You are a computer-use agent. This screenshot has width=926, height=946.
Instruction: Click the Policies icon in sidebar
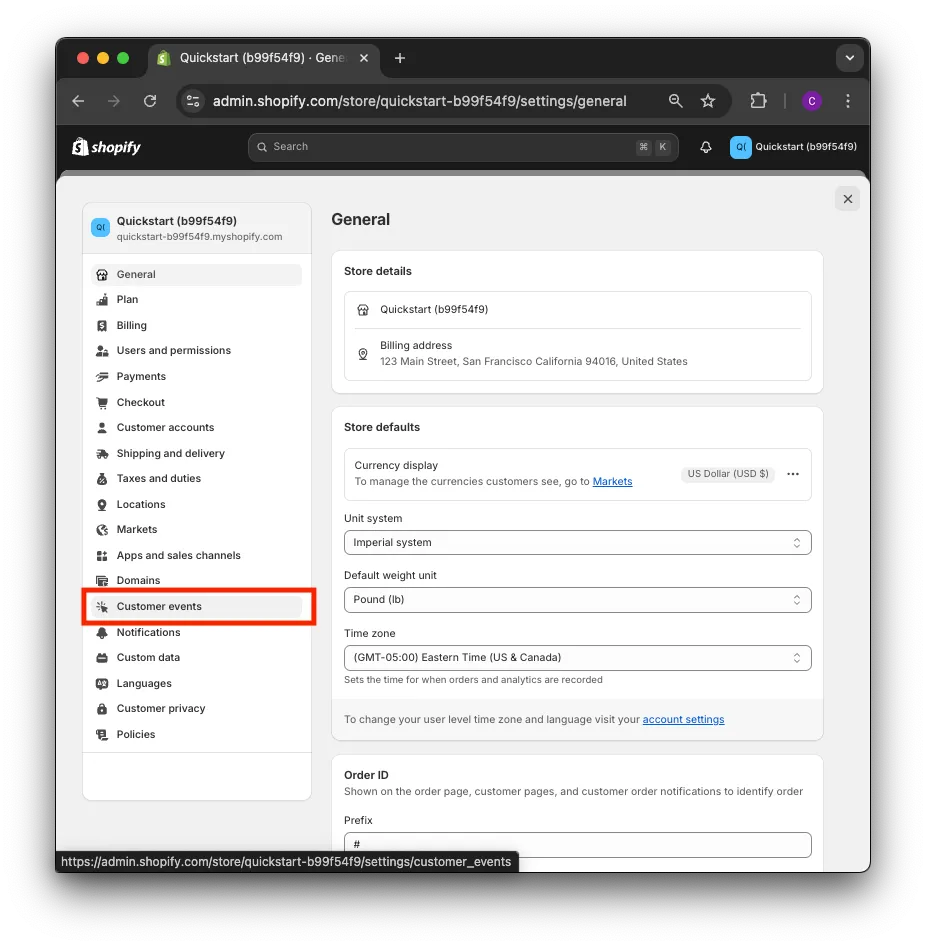pyautogui.click(x=102, y=735)
